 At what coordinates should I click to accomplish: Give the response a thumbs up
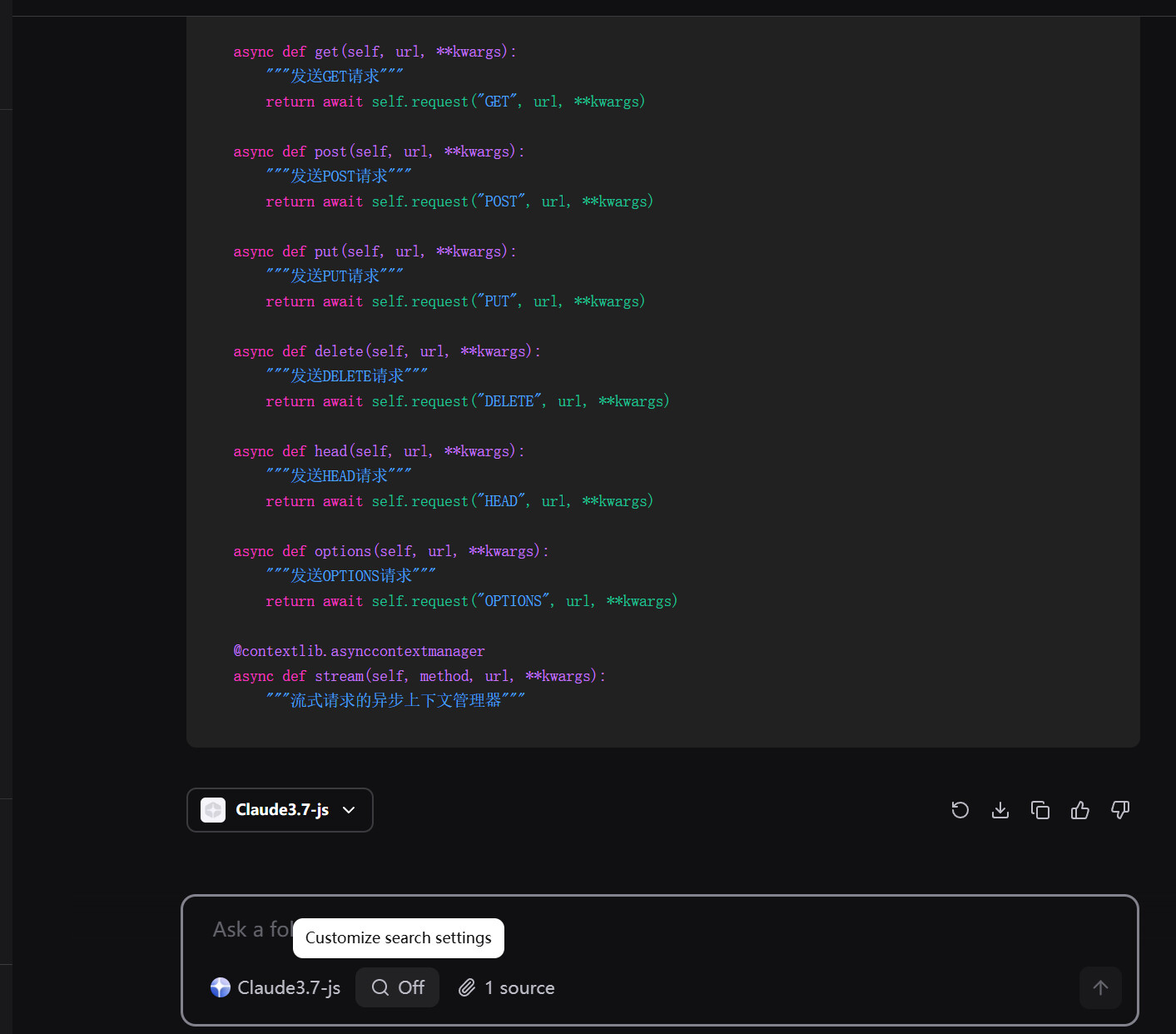tap(1079, 810)
